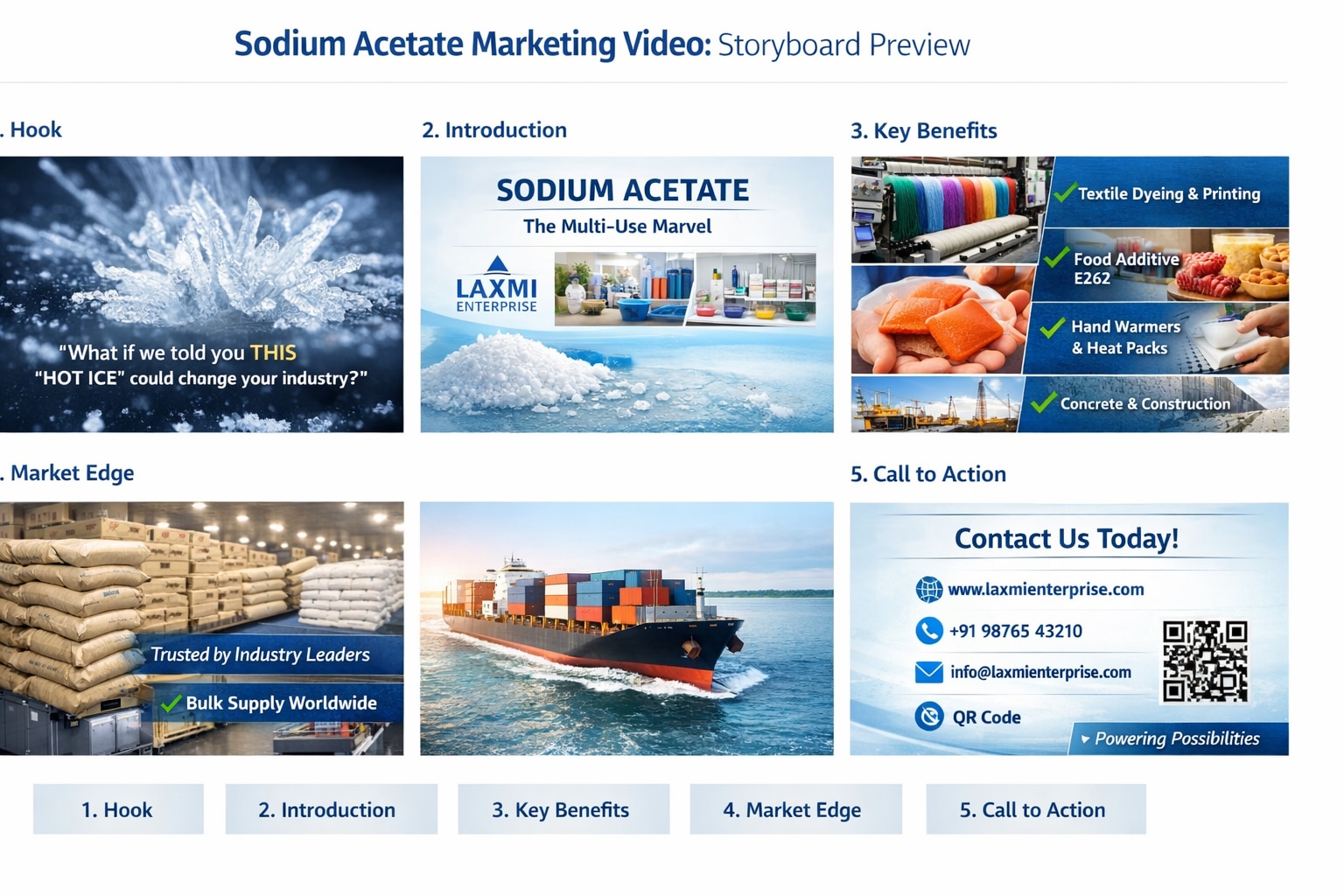This screenshot has width=1344, height=896.
Task: Click the 'Textile Dyeing & Printing' benefit text
Action: click(x=1169, y=193)
